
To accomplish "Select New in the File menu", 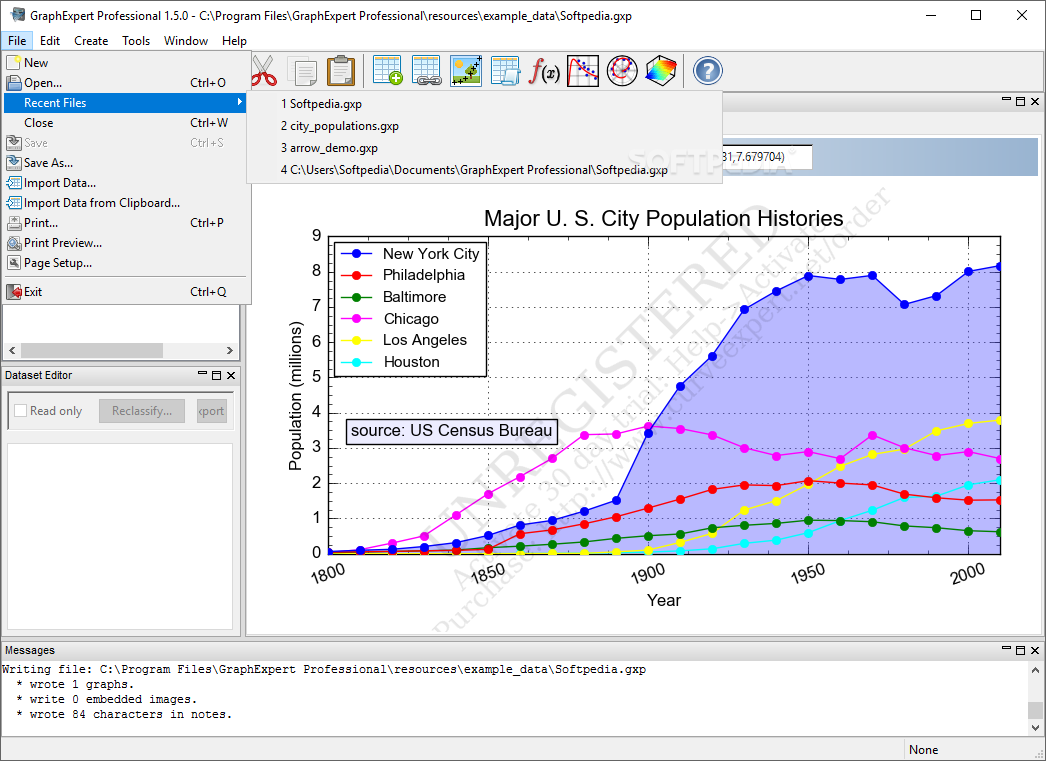I will click(125, 63).
